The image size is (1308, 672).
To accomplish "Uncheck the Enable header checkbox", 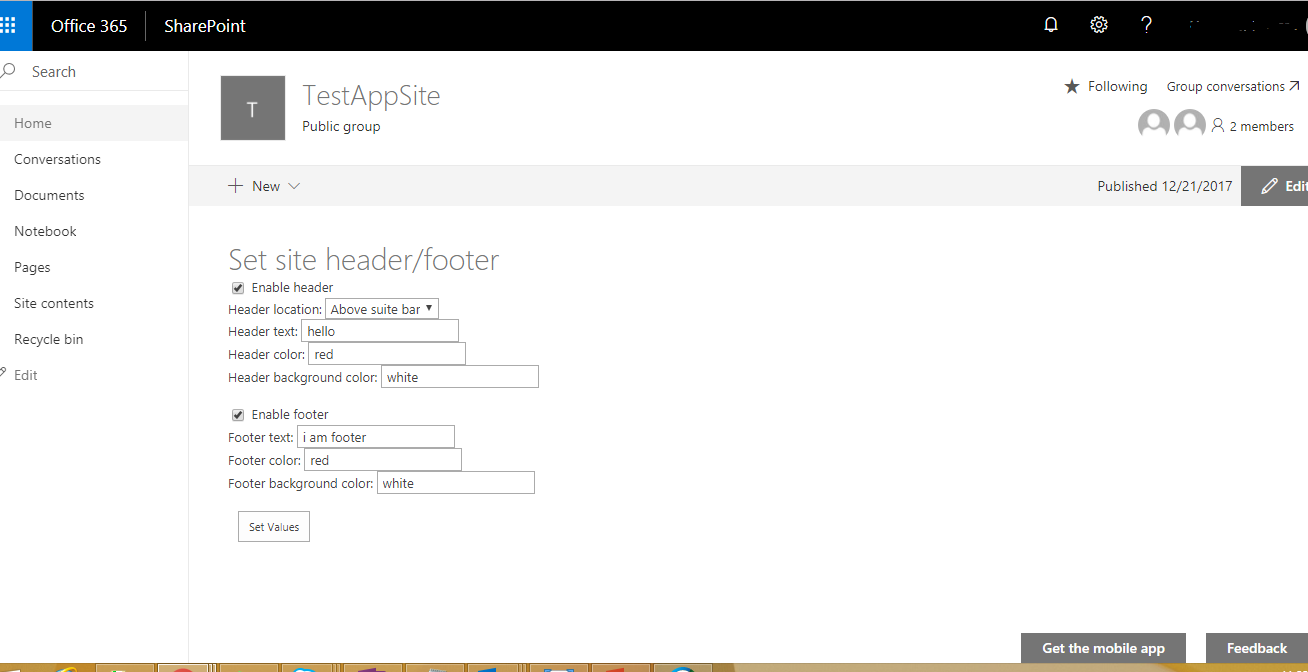I will pyautogui.click(x=237, y=287).
